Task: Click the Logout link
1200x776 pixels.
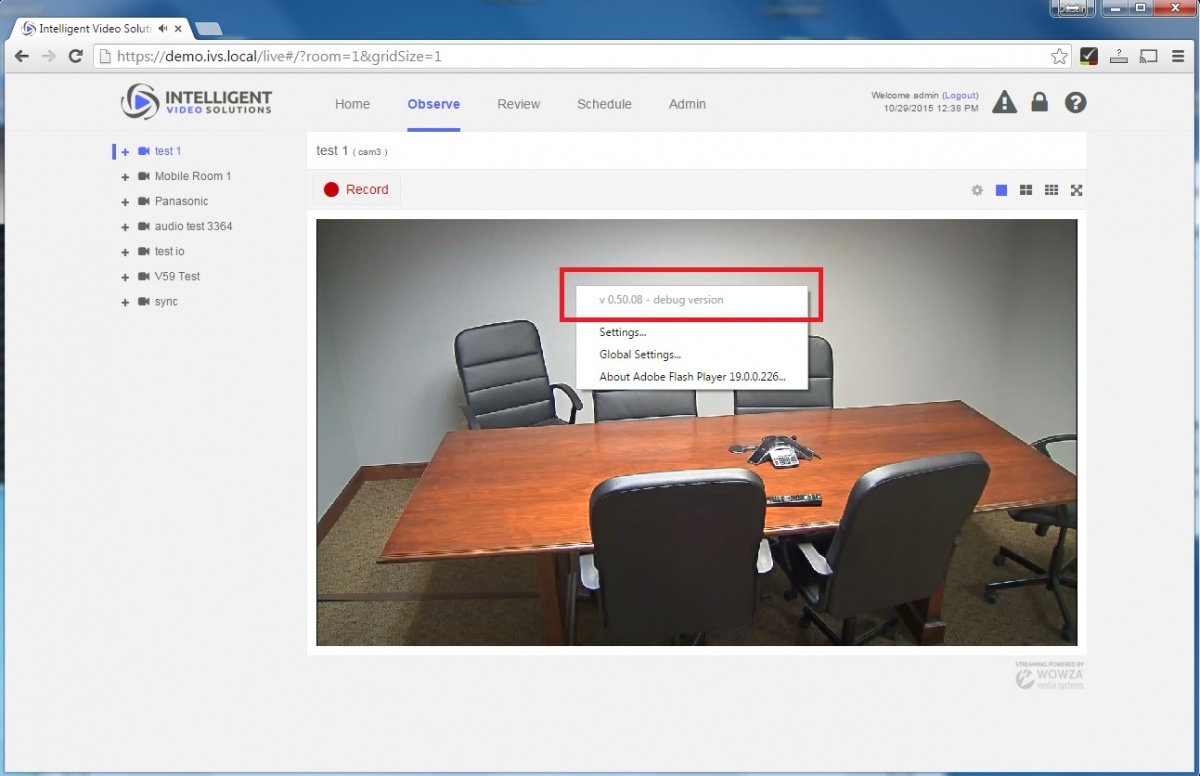Action: (960, 96)
